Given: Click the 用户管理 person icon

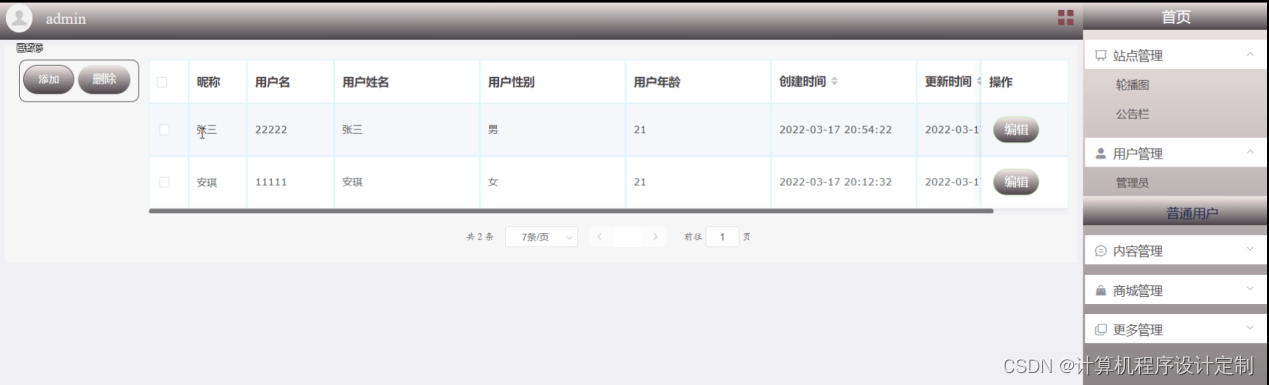Looking at the screenshot, I should [x=1101, y=154].
